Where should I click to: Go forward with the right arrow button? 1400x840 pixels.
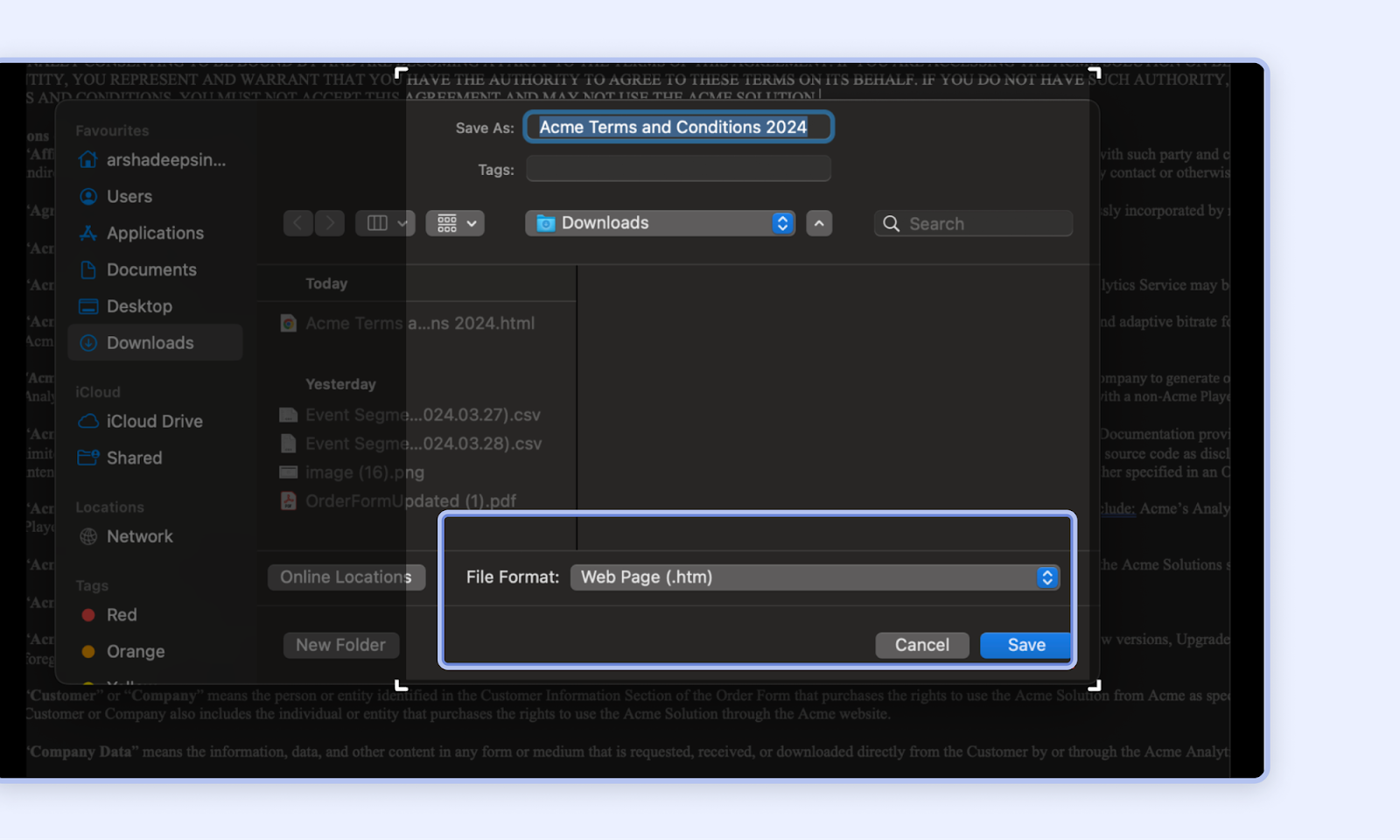tap(330, 223)
